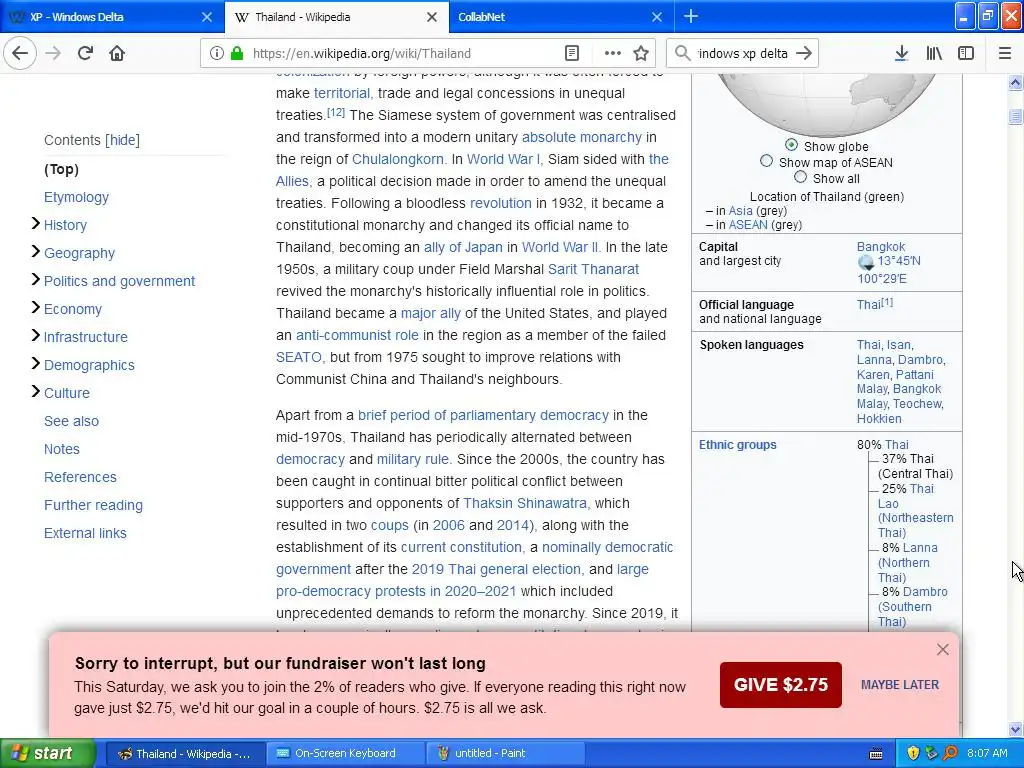
Task: Switch to the CollabNet tab
Action: coord(562,17)
